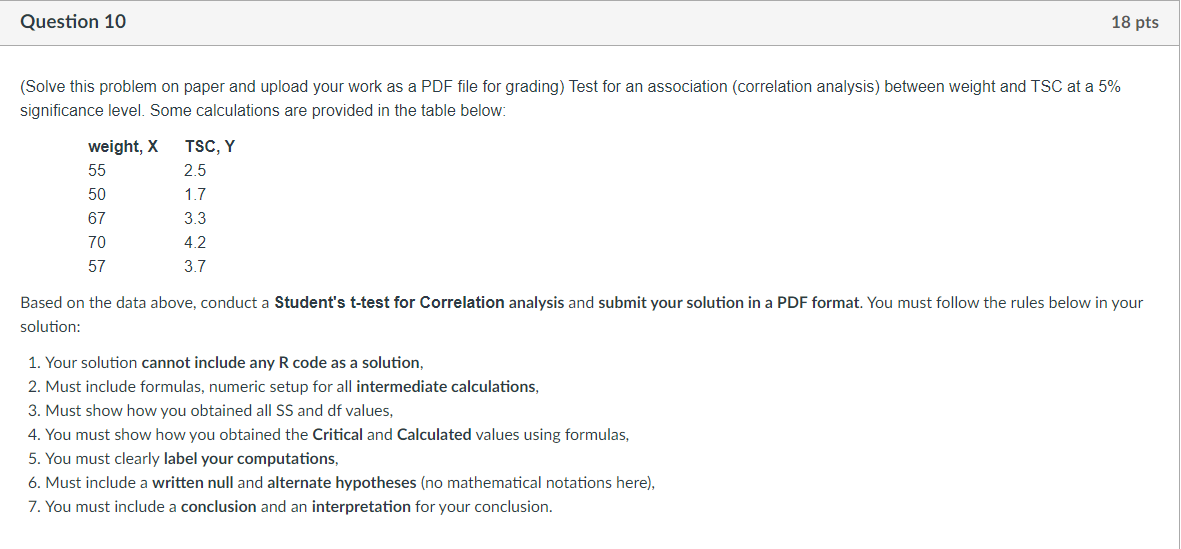Click TSC value 4.2 in table
The image size is (1181, 549).
195,243
